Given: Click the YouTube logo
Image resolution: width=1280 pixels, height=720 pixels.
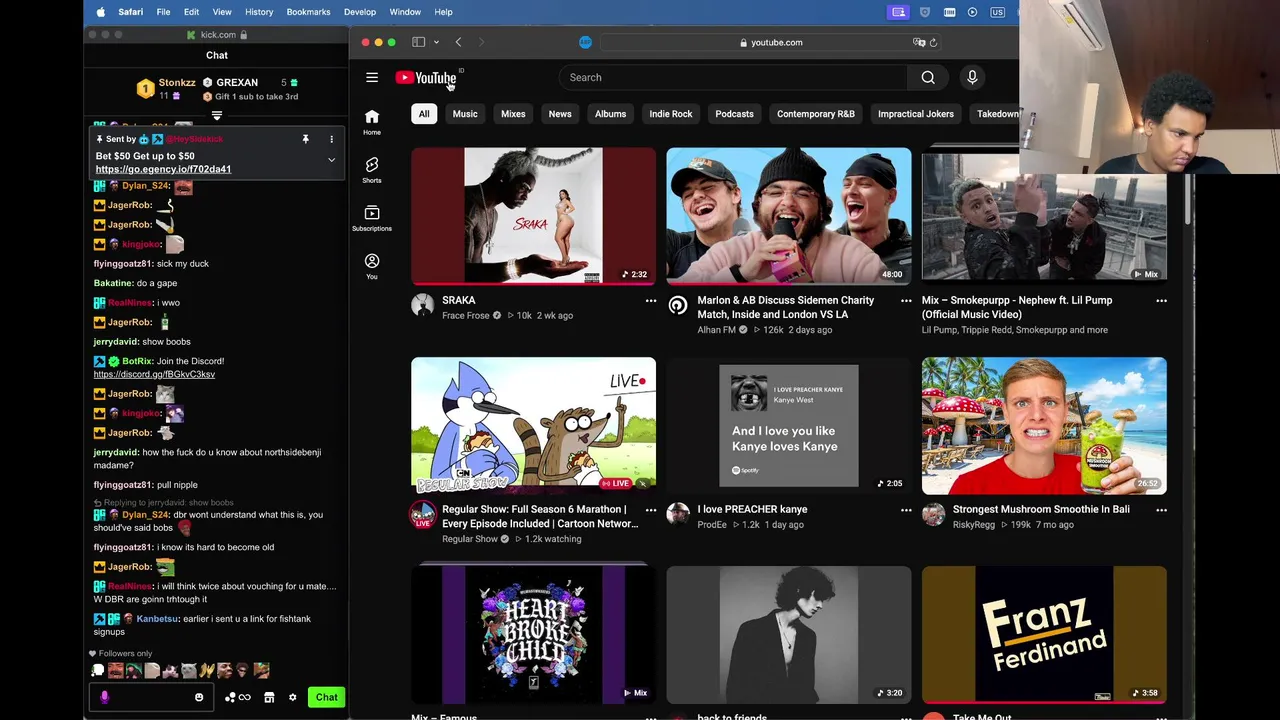Looking at the screenshot, I should tap(426, 78).
